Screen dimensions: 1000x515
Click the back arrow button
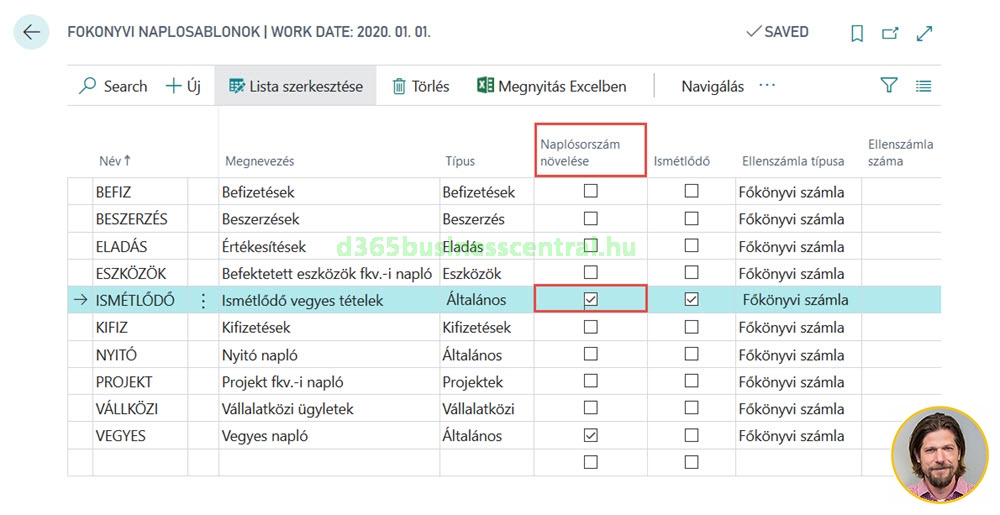tap(32, 33)
